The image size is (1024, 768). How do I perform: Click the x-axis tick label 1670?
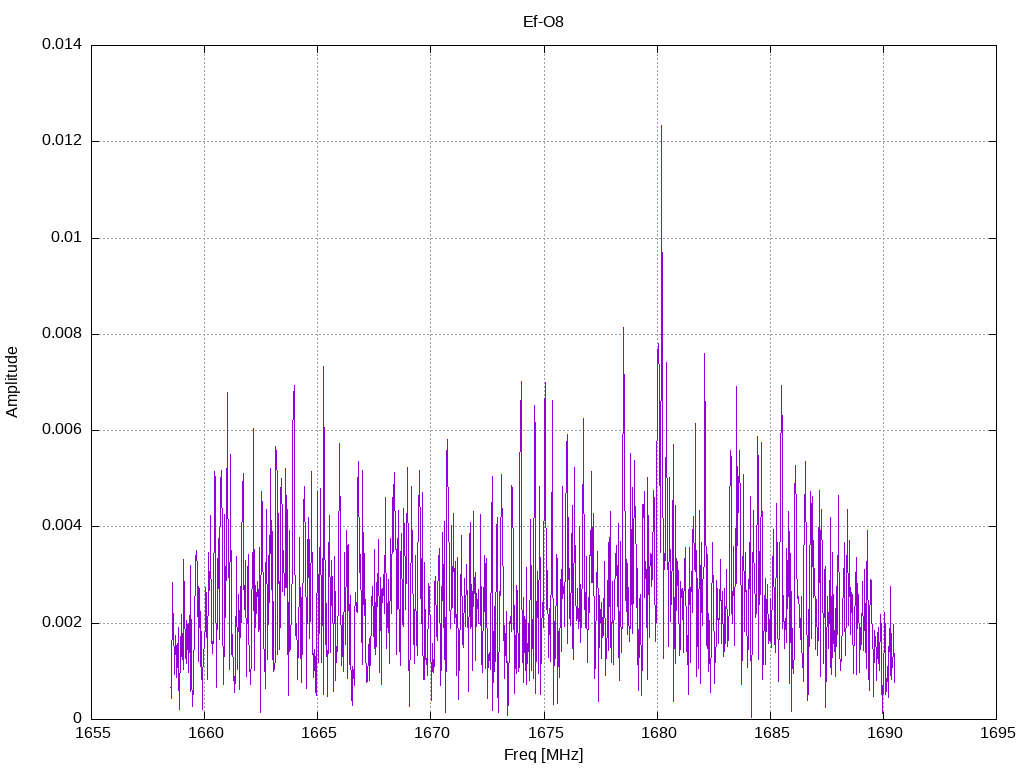point(432,733)
